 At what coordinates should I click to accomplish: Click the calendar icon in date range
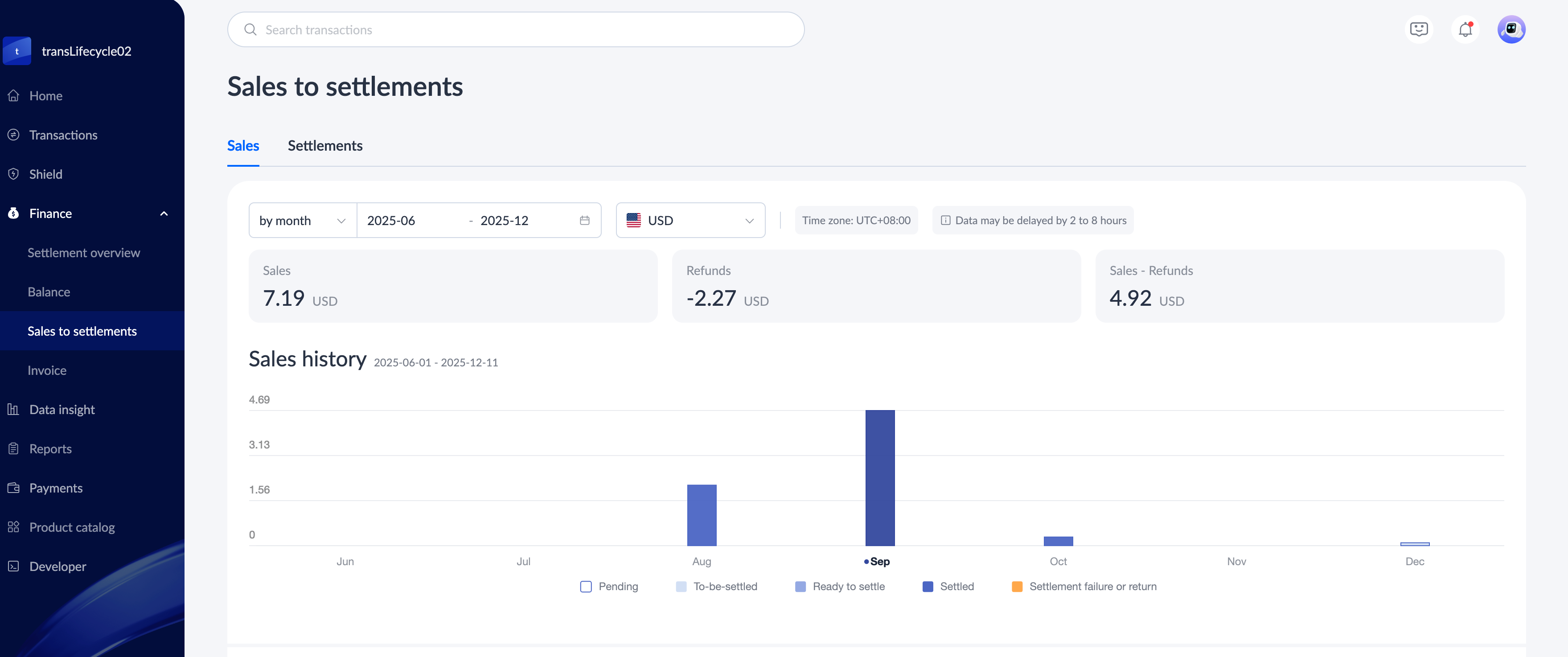click(x=584, y=221)
